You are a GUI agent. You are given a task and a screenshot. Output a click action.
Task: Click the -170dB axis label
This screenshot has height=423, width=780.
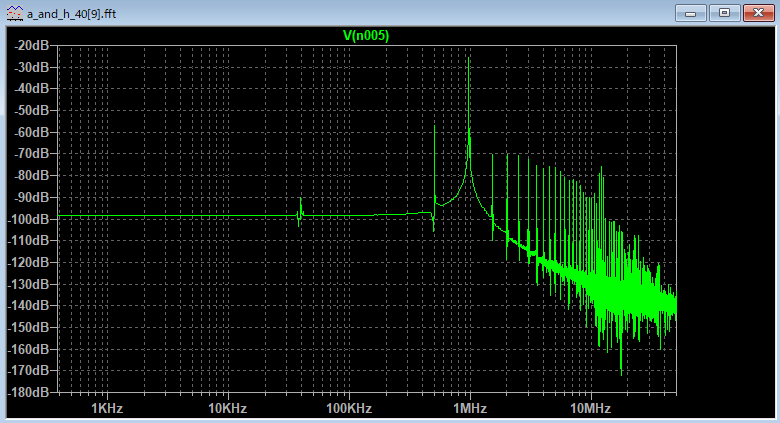pyautogui.click(x=29, y=371)
